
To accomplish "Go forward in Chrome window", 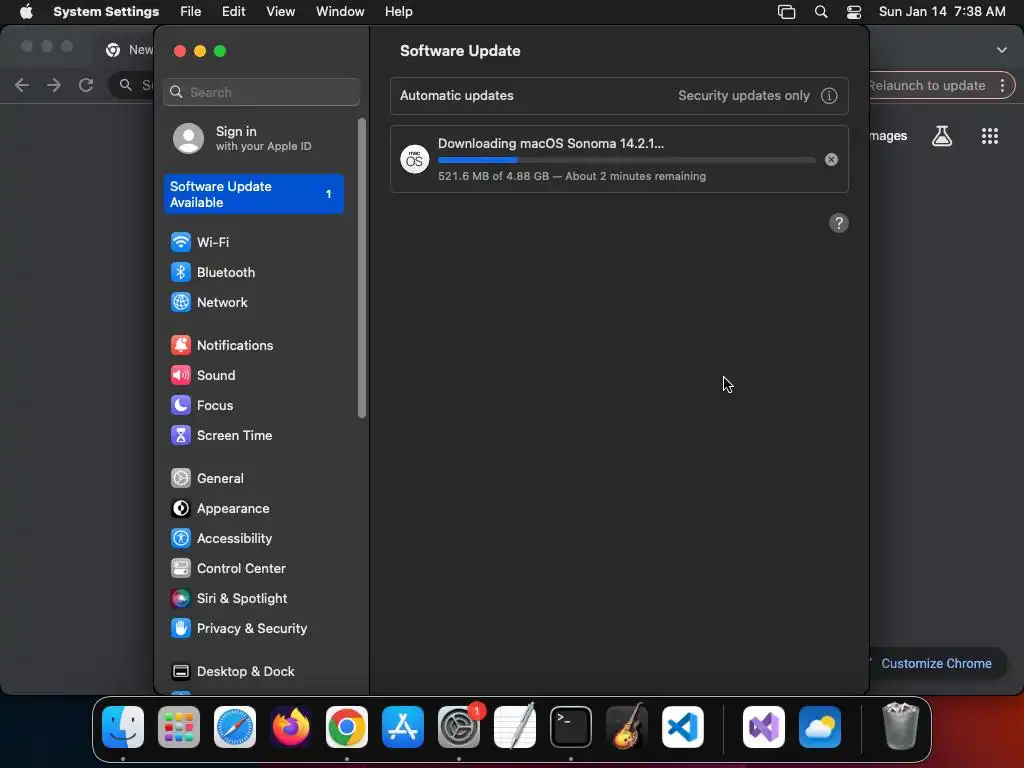I will click(54, 85).
